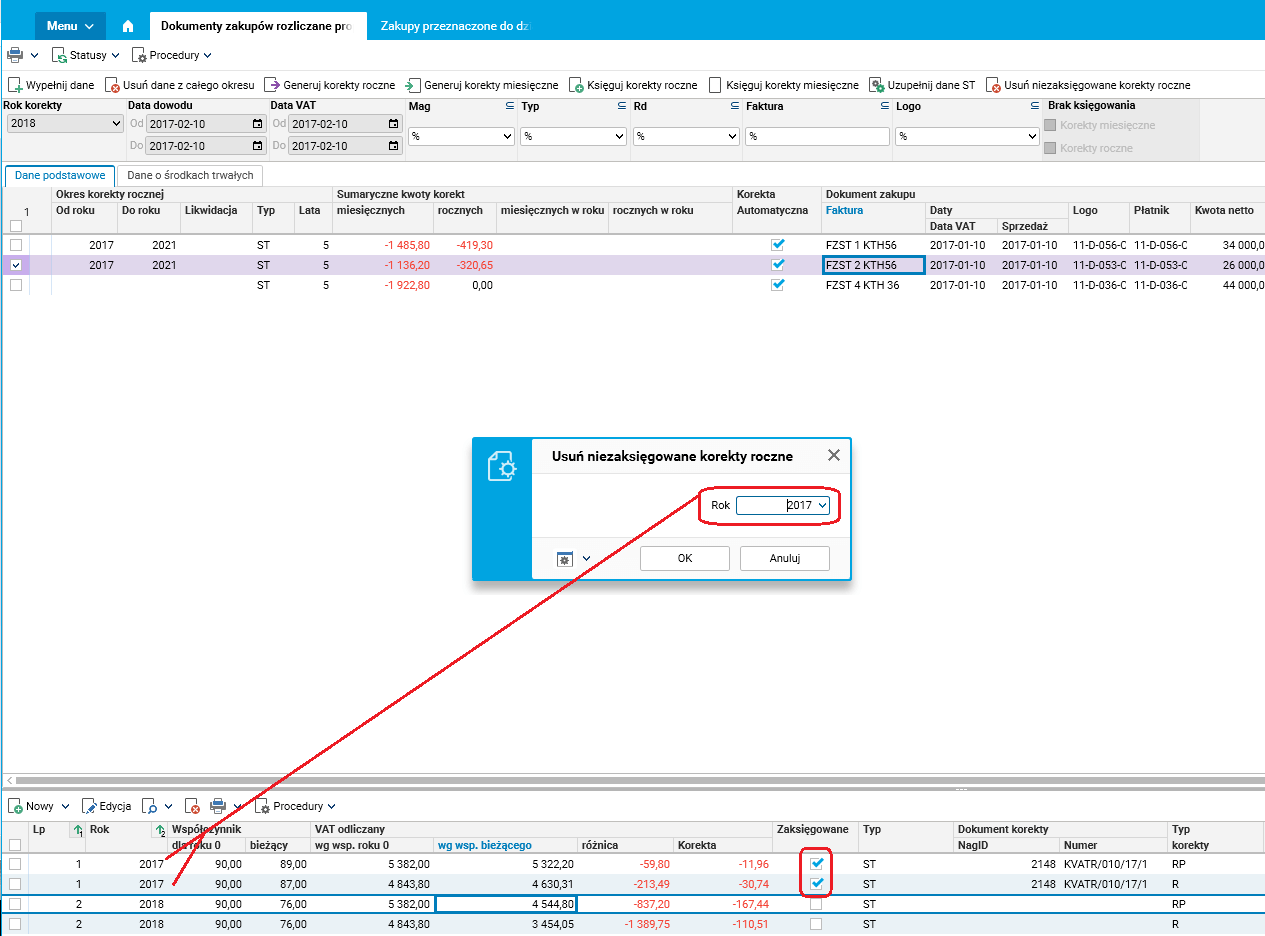Screen dimensions: 1265x936
Task: Click the Logo filter operator icon
Action: tap(1035, 105)
